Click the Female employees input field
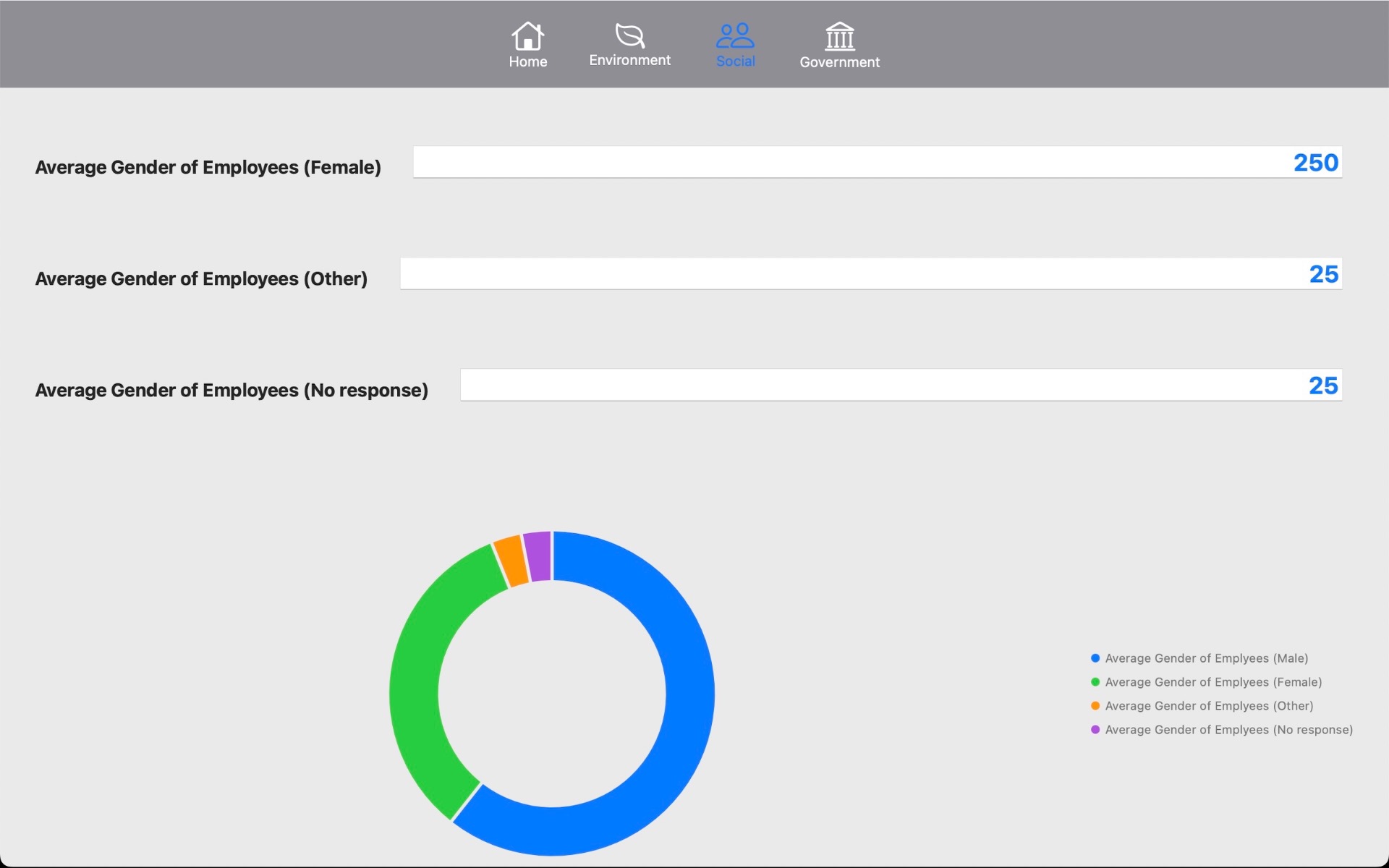Screen dimensions: 1389x868 click(x=877, y=162)
